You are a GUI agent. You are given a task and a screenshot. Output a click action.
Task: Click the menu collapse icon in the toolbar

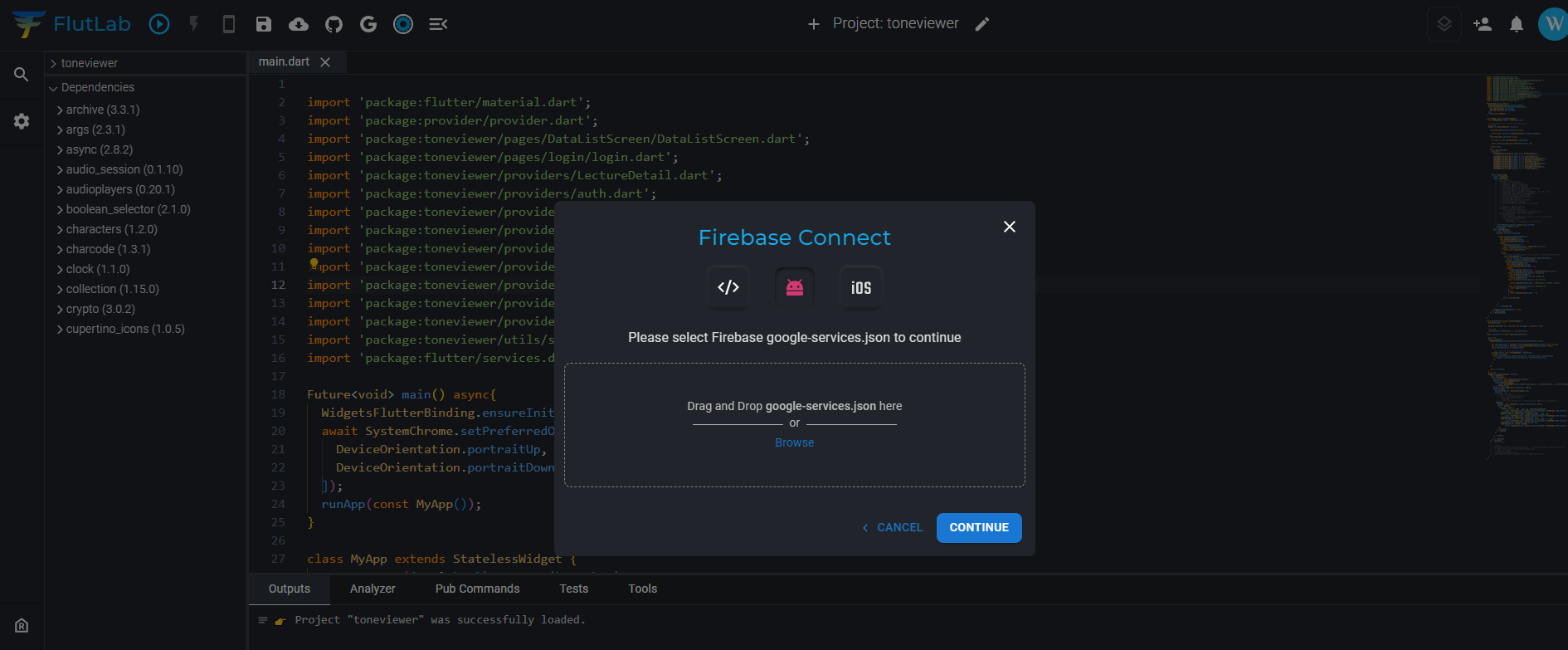coord(438,24)
